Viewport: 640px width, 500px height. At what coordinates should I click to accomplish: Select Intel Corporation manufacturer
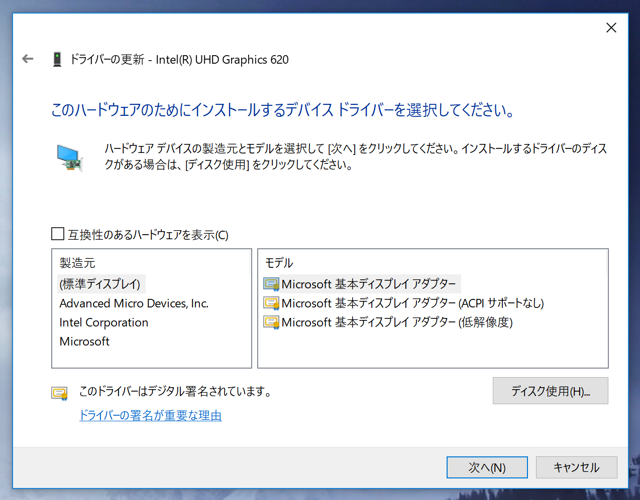tap(104, 322)
